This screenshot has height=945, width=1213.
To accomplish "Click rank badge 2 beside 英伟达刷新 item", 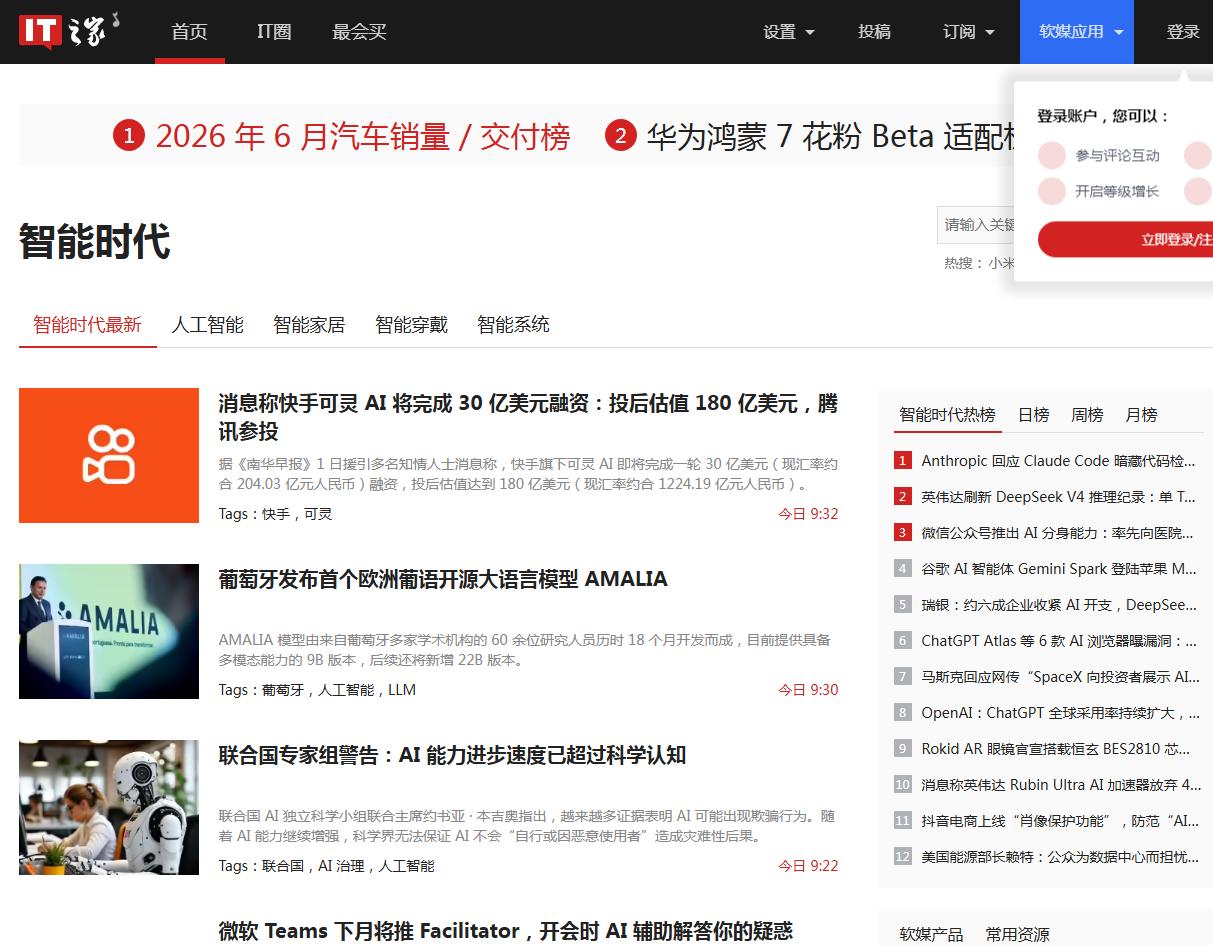I will [x=903, y=497].
